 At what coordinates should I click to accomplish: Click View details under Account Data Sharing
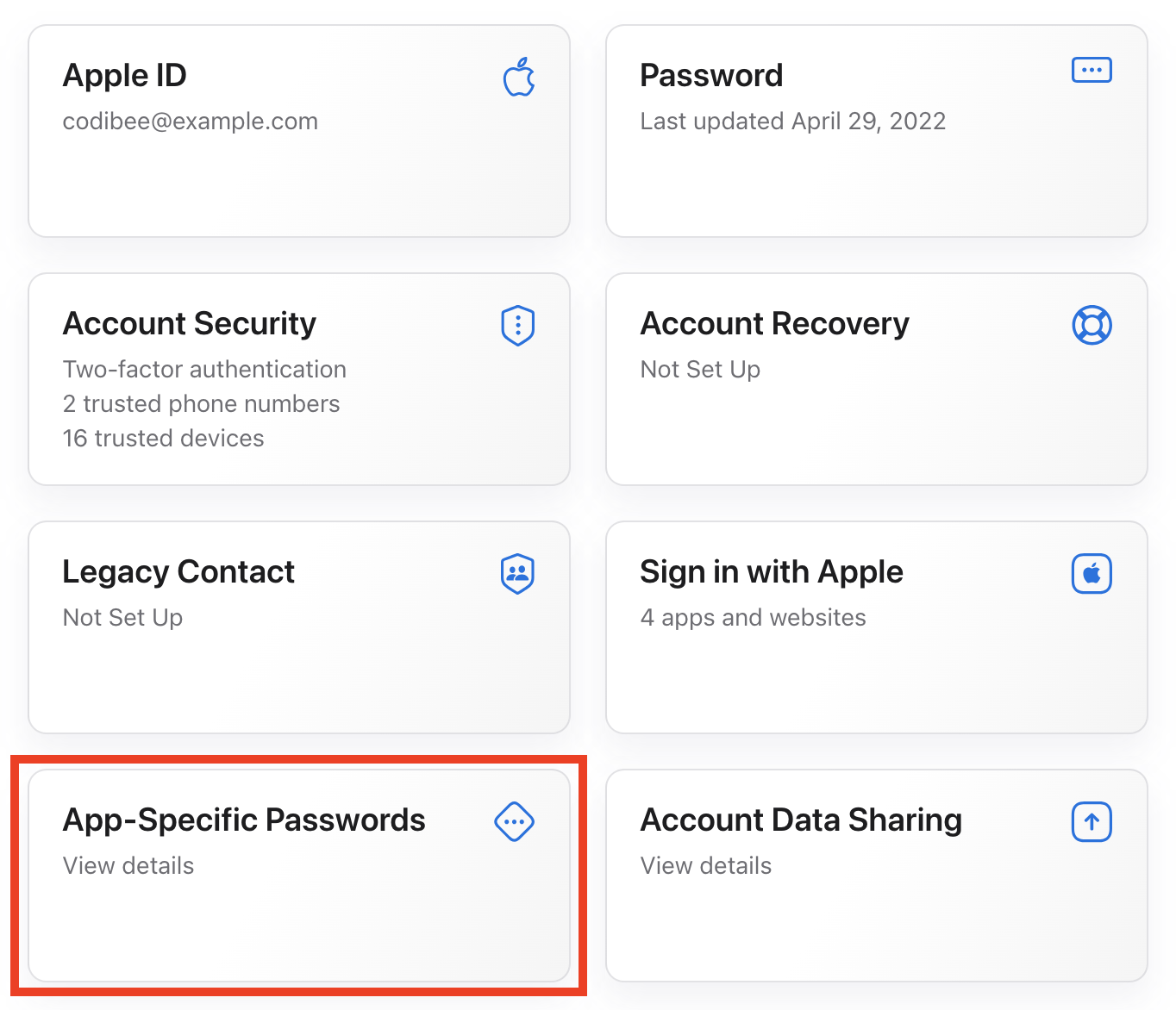tap(705, 865)
